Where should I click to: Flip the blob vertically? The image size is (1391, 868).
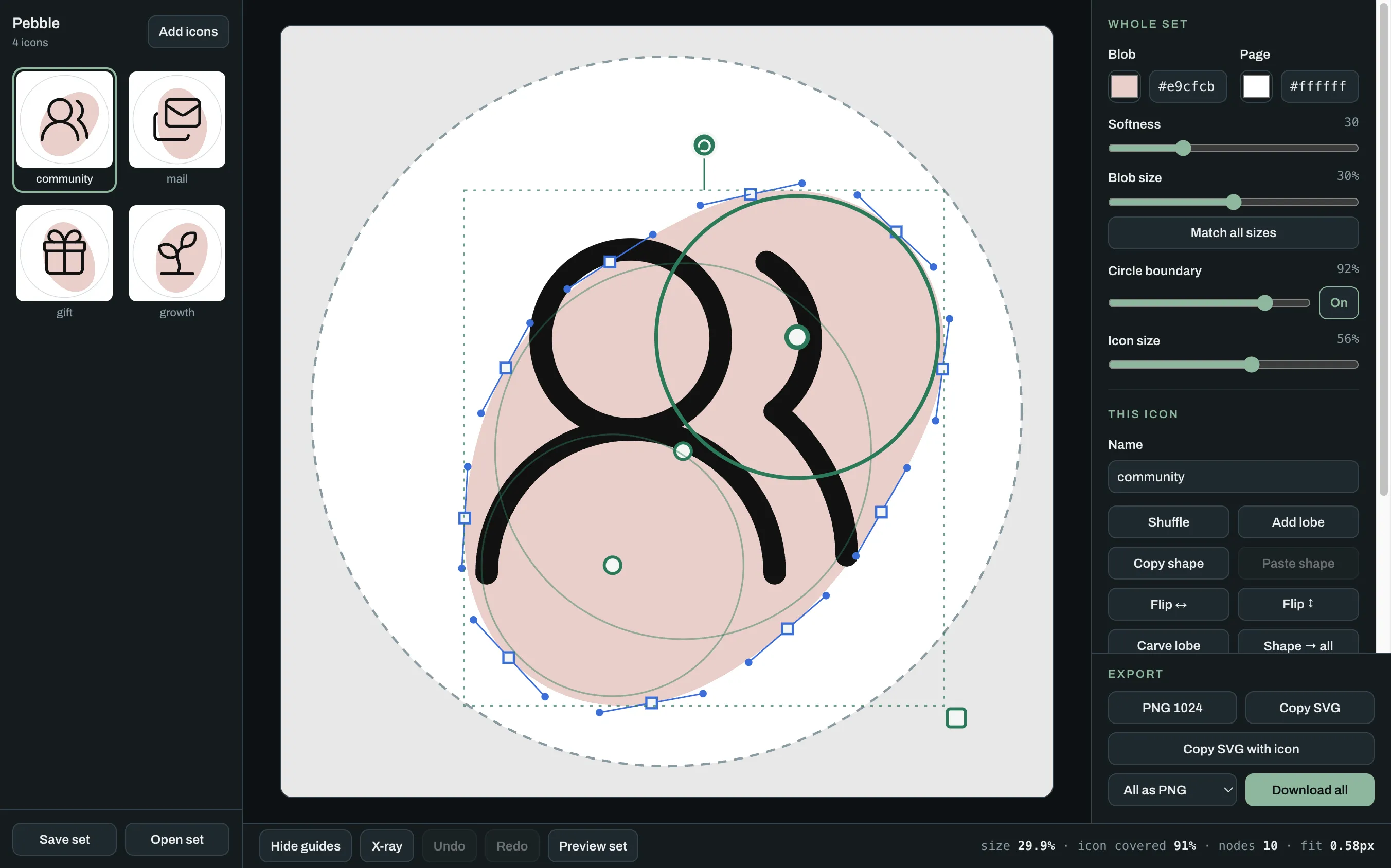pos(1298,604)
